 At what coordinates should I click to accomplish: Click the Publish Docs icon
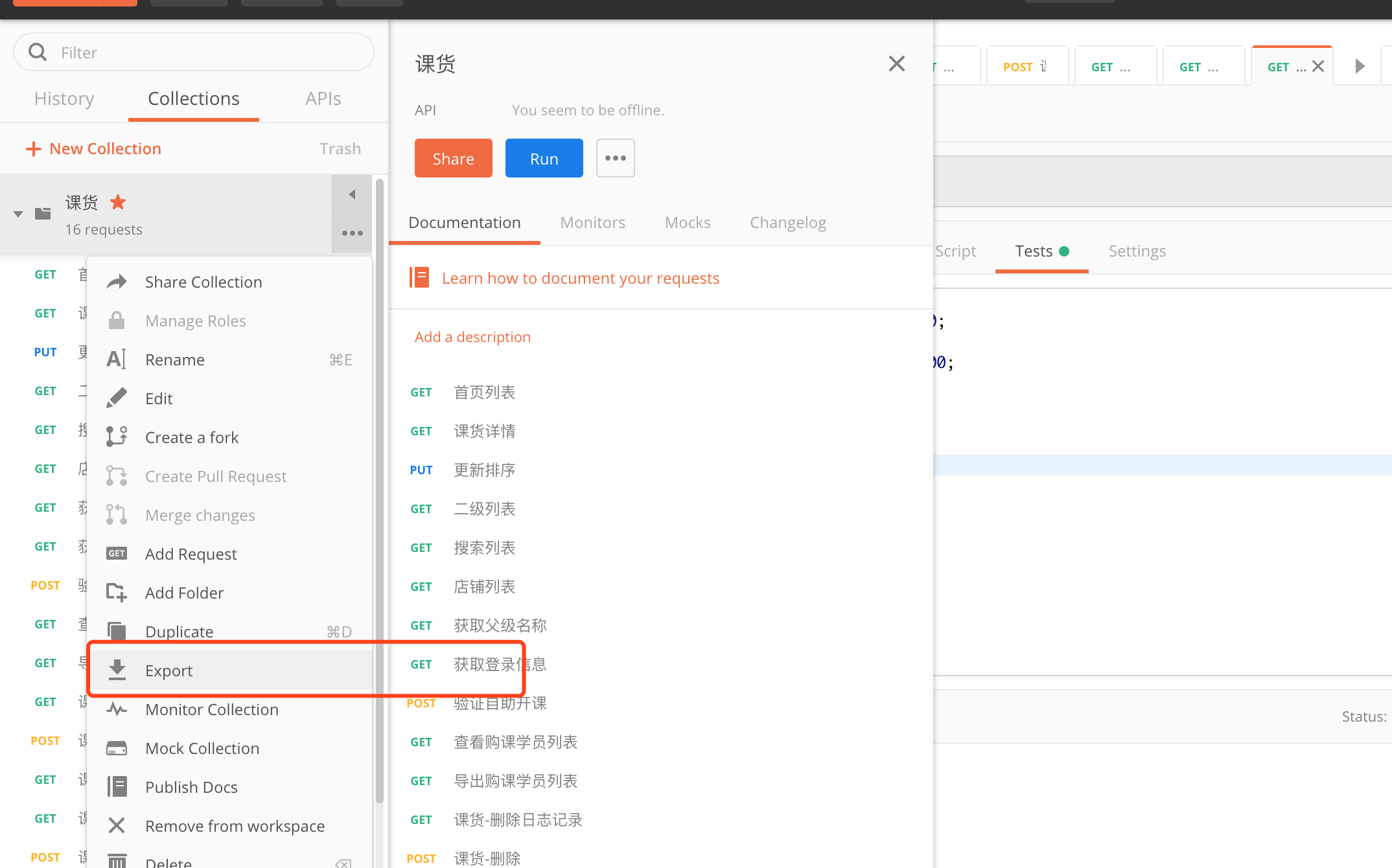coord(117,787)
